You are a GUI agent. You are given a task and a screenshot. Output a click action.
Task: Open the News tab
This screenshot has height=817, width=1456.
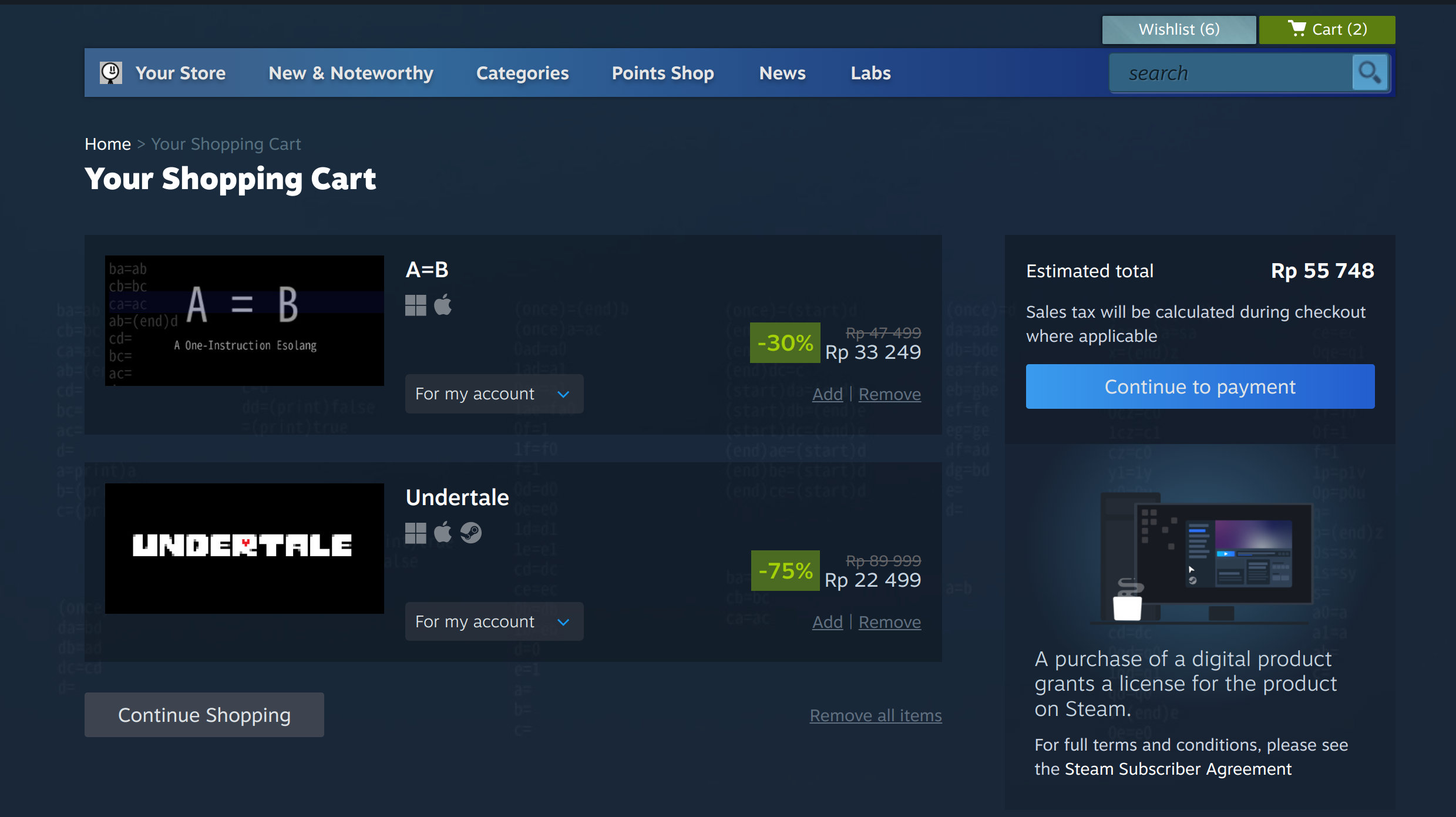pyautogui.click(x=782, y=73)
